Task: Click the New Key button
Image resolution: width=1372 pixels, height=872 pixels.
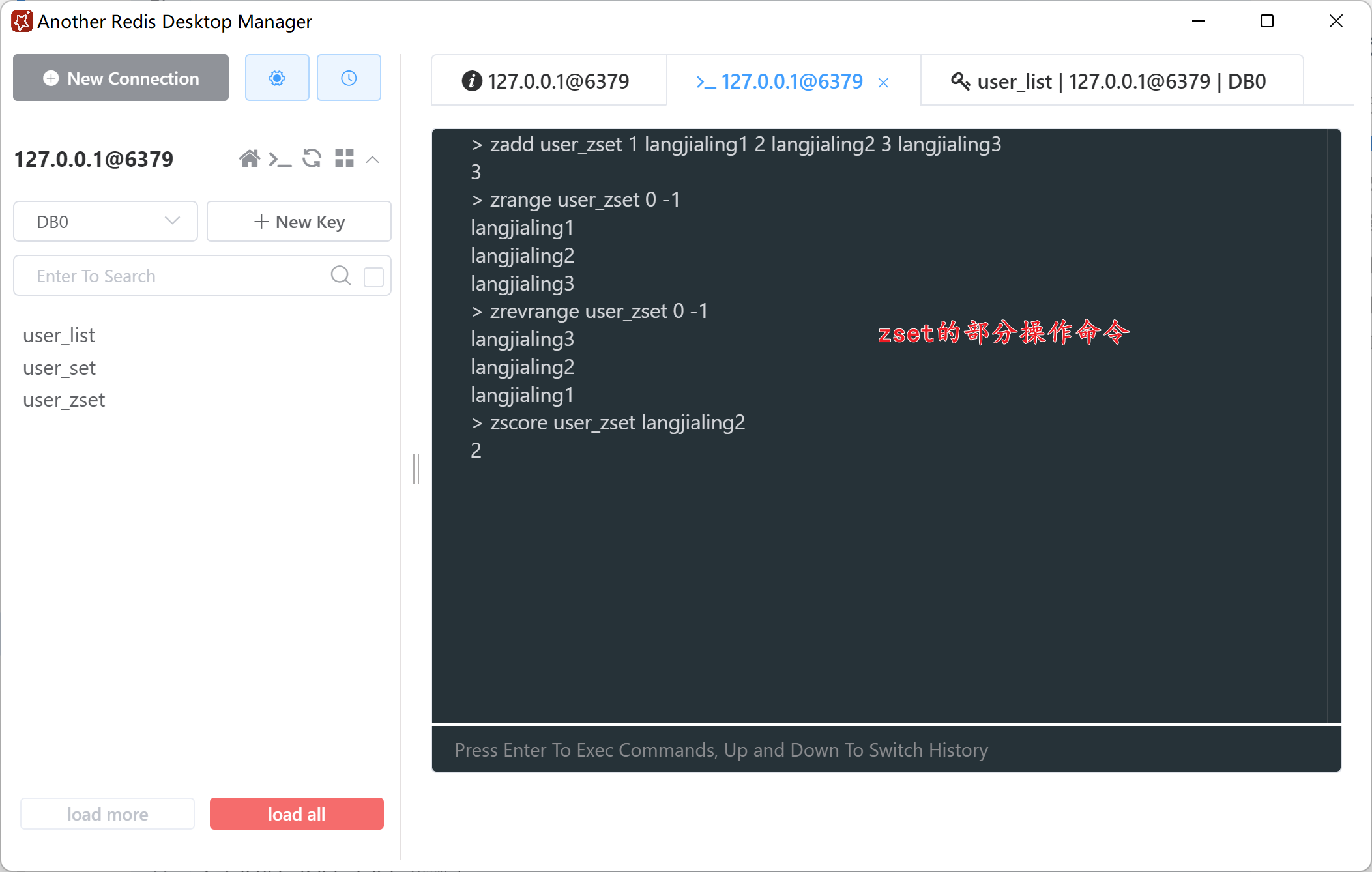Action: 299,222
